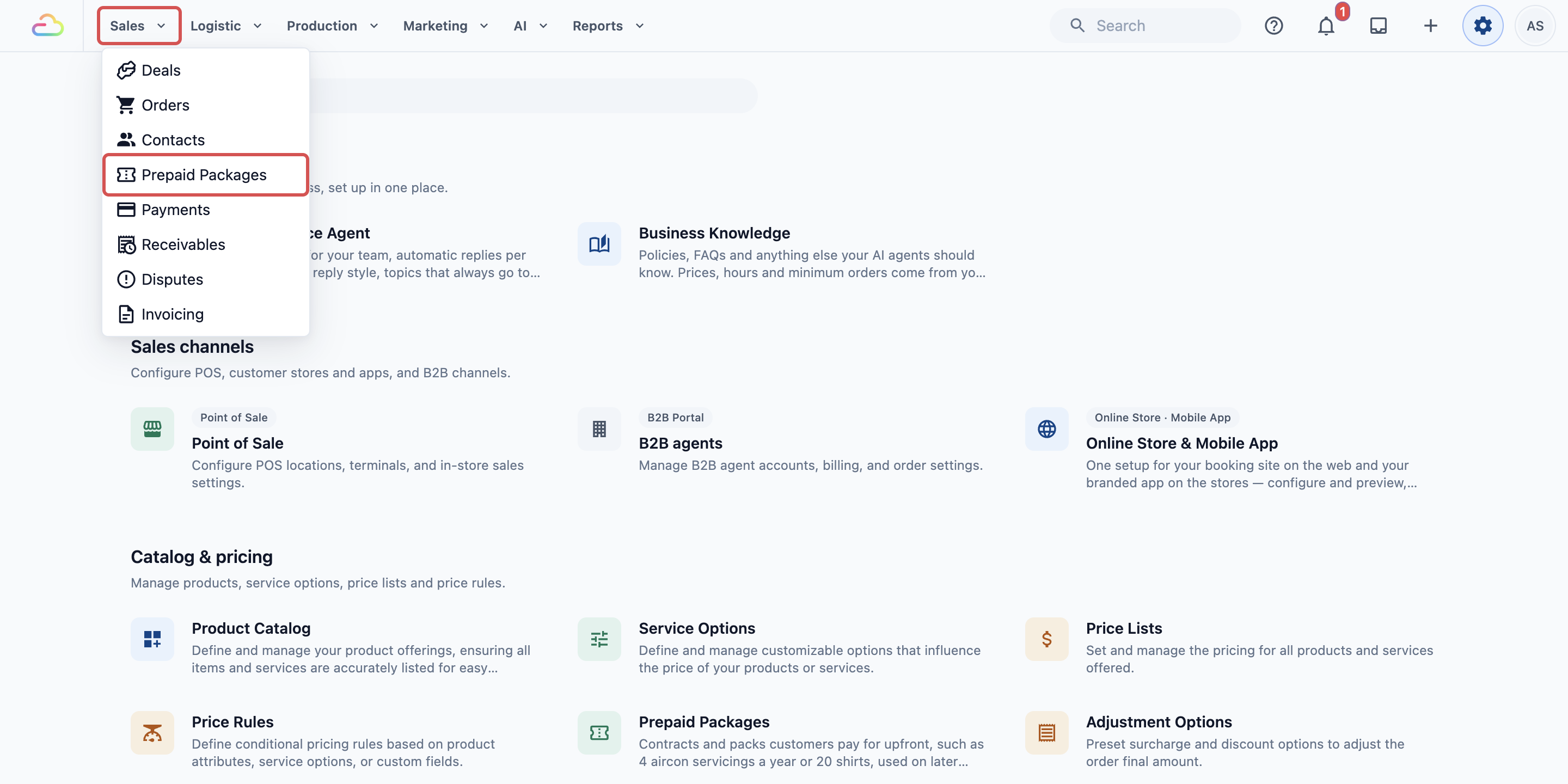1568x784 pixels.
Task: Select Receivables from Sales menu
Action: pos(206,244)
